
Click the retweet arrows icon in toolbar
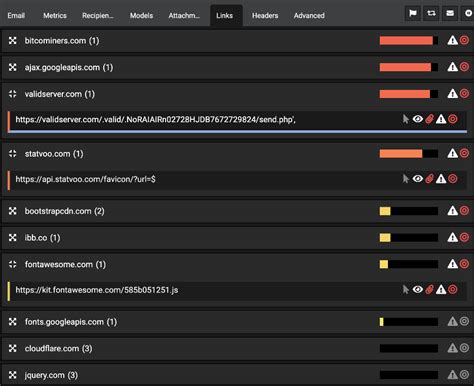[431, 13]
